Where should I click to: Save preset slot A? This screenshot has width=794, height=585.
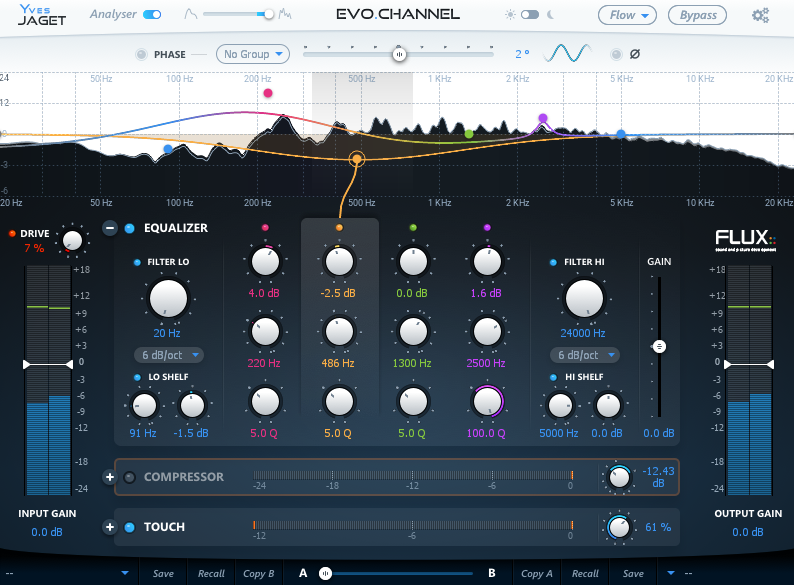(163, 573)
